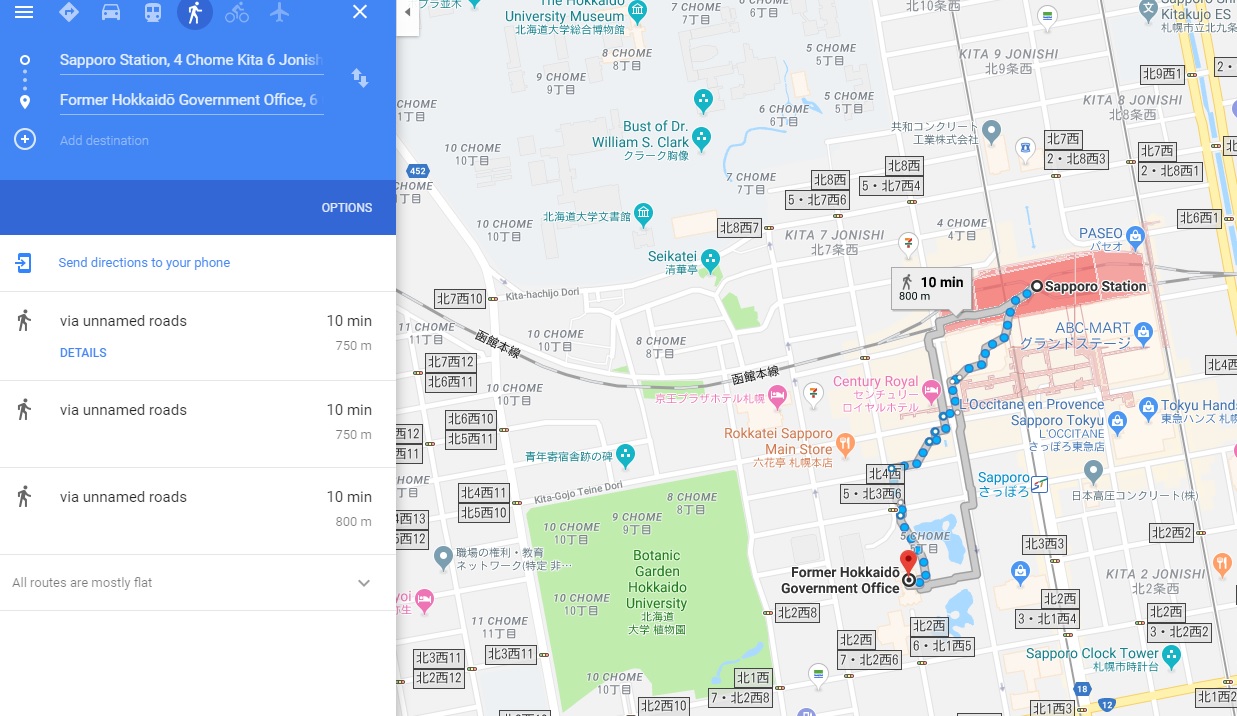The height and width of the screenshot is (716, 1237).
Task: Switch to transit directions mode
Action: pyautogui.click(x=153, y=12)
